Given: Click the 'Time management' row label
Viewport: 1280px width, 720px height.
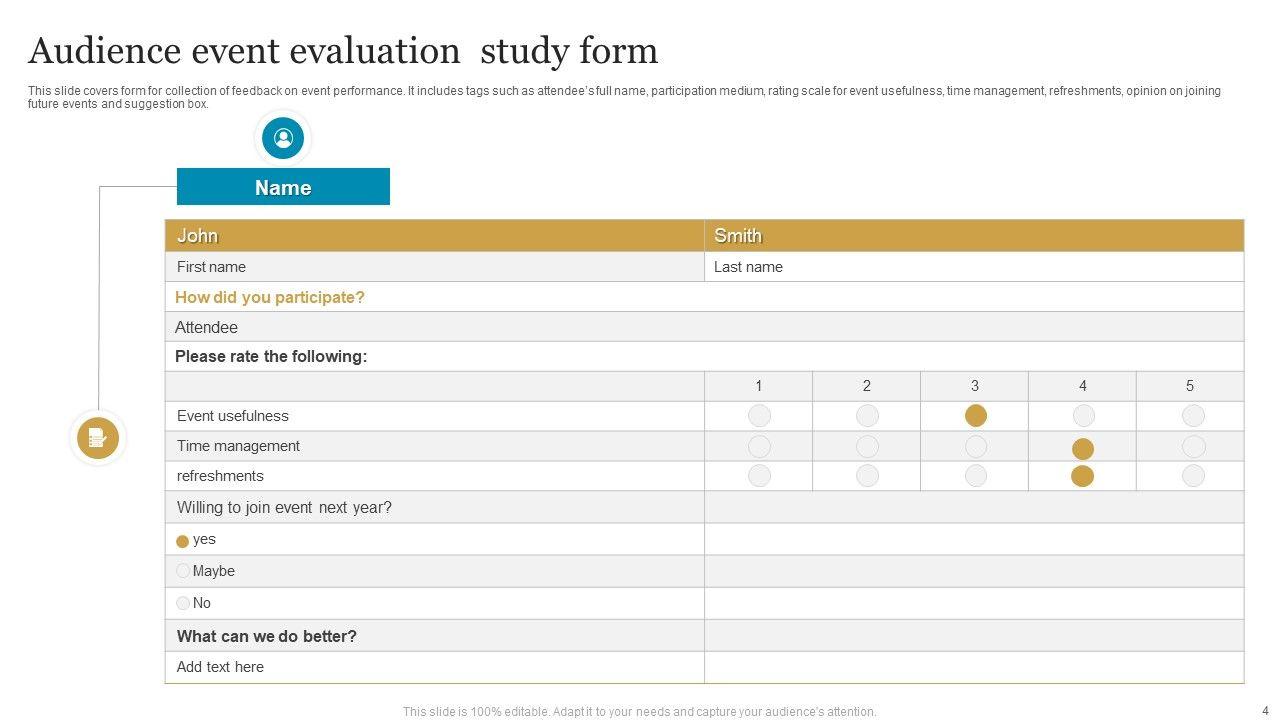Looking at the screenshot, I should (238, 446).
